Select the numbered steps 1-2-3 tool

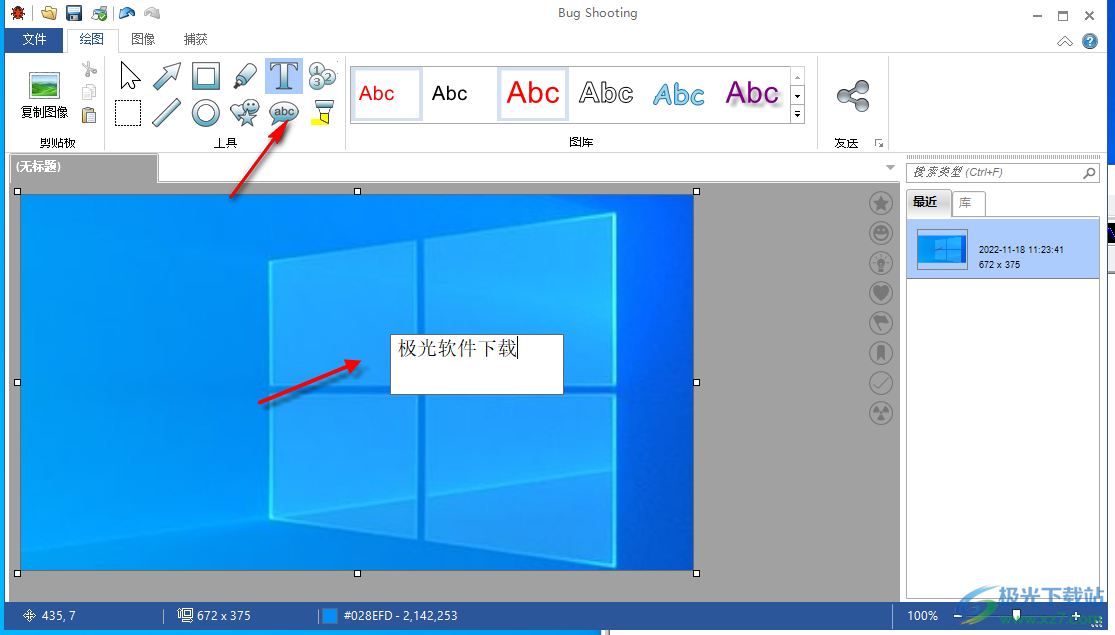point(322,76)
